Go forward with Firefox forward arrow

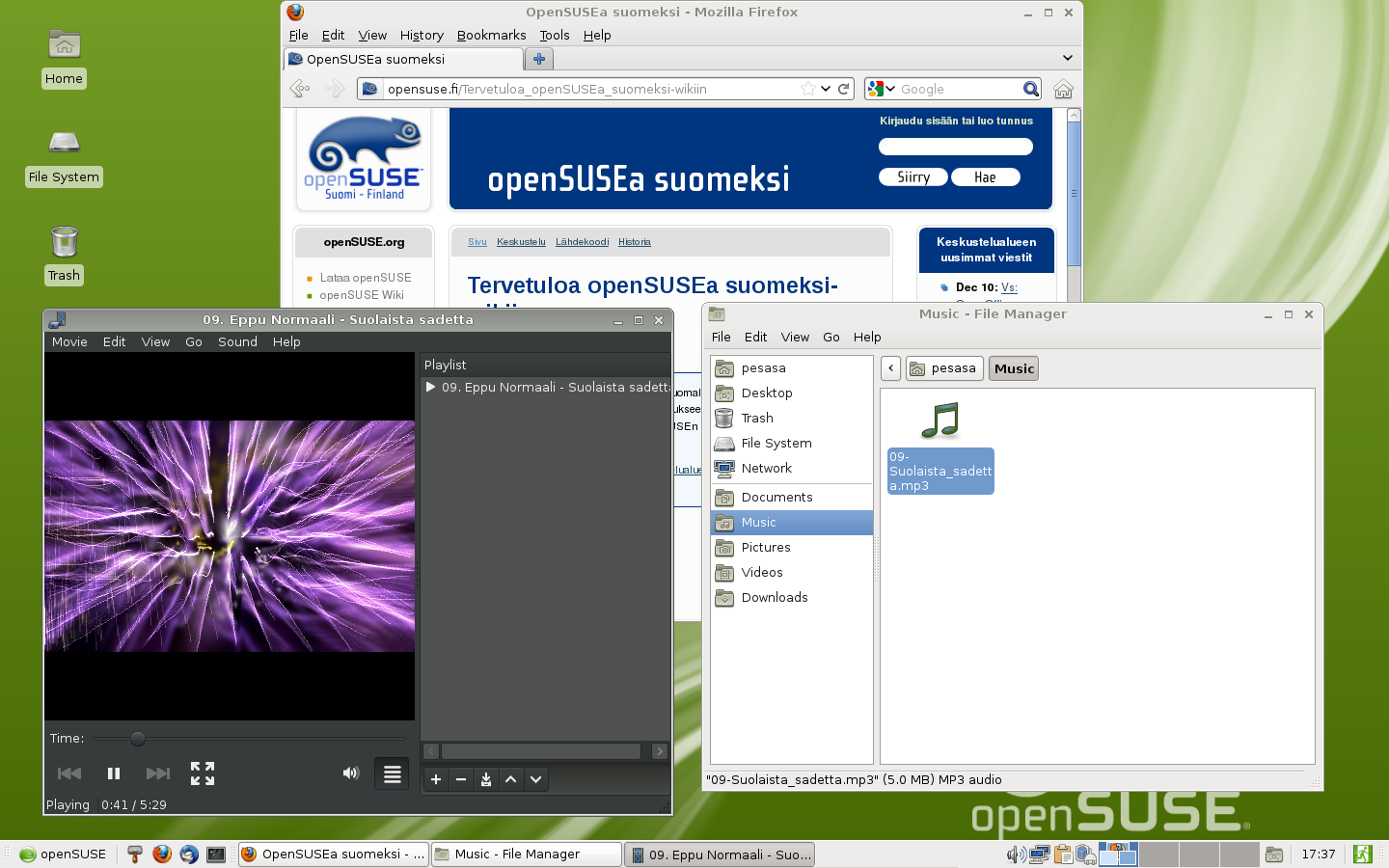[335, 89]
